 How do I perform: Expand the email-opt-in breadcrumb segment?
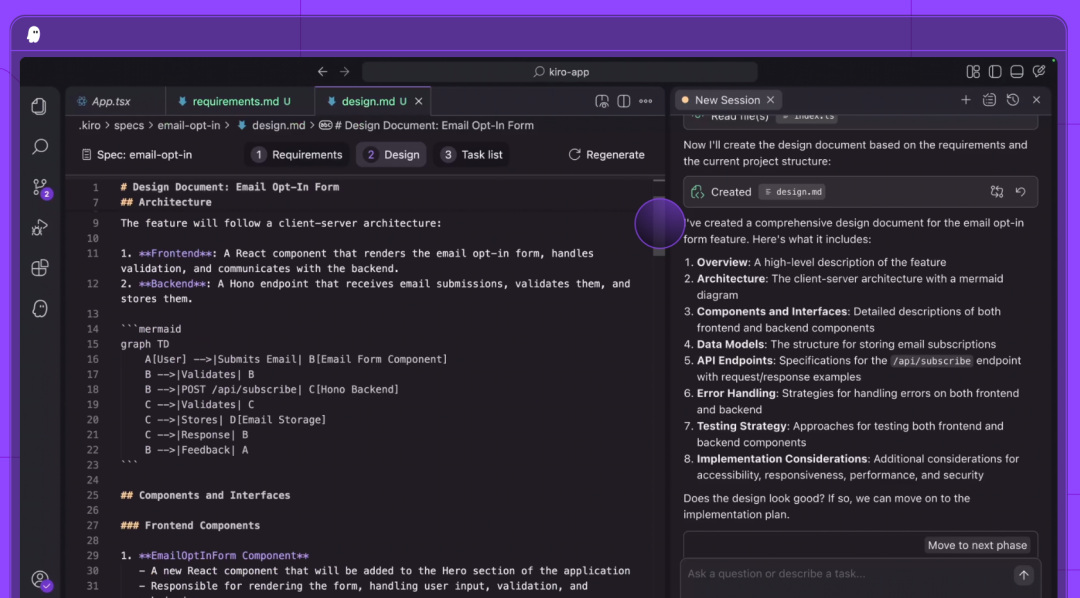coord(189,125)
